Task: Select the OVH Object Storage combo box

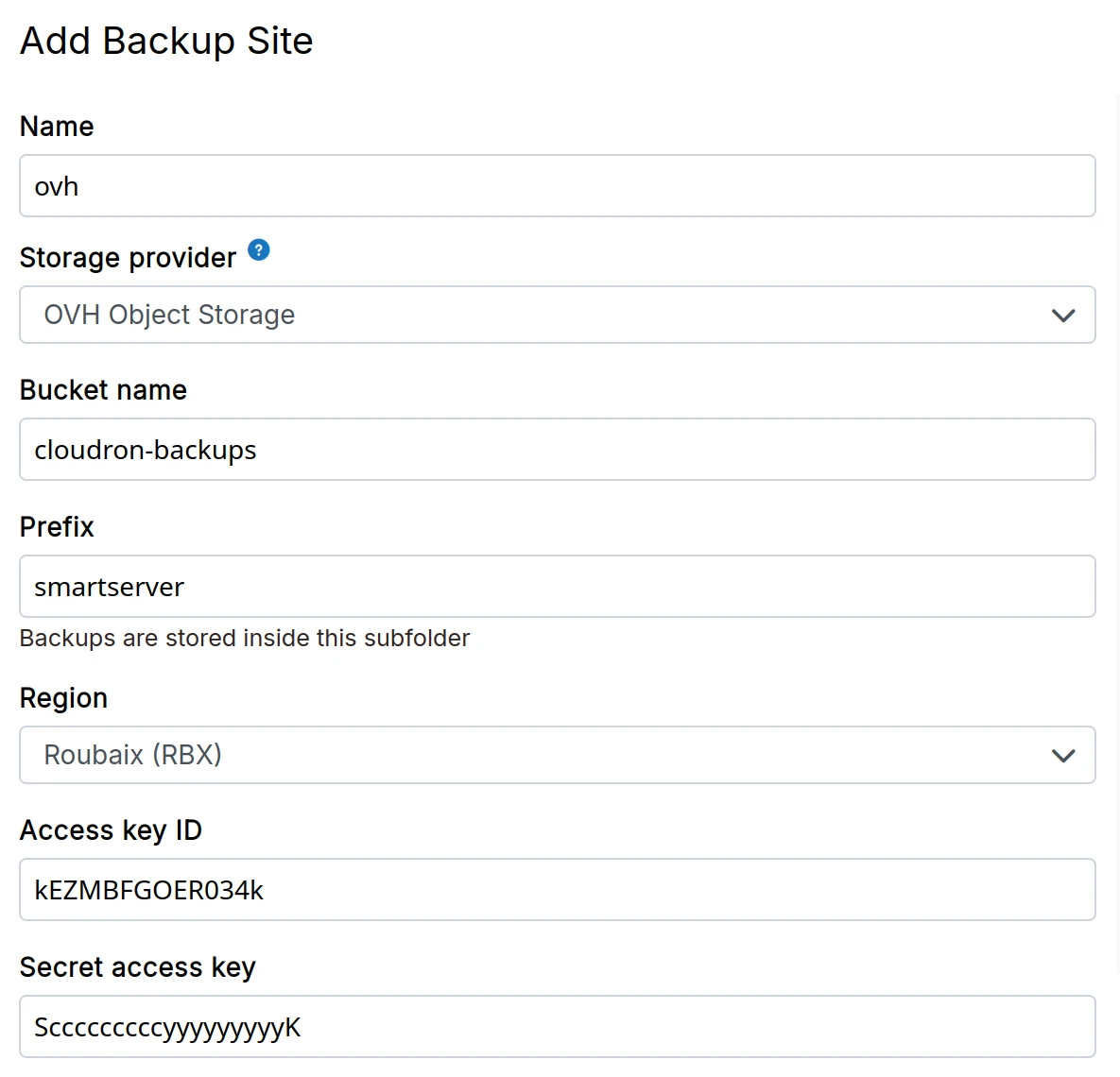Action: click(529, 316)
